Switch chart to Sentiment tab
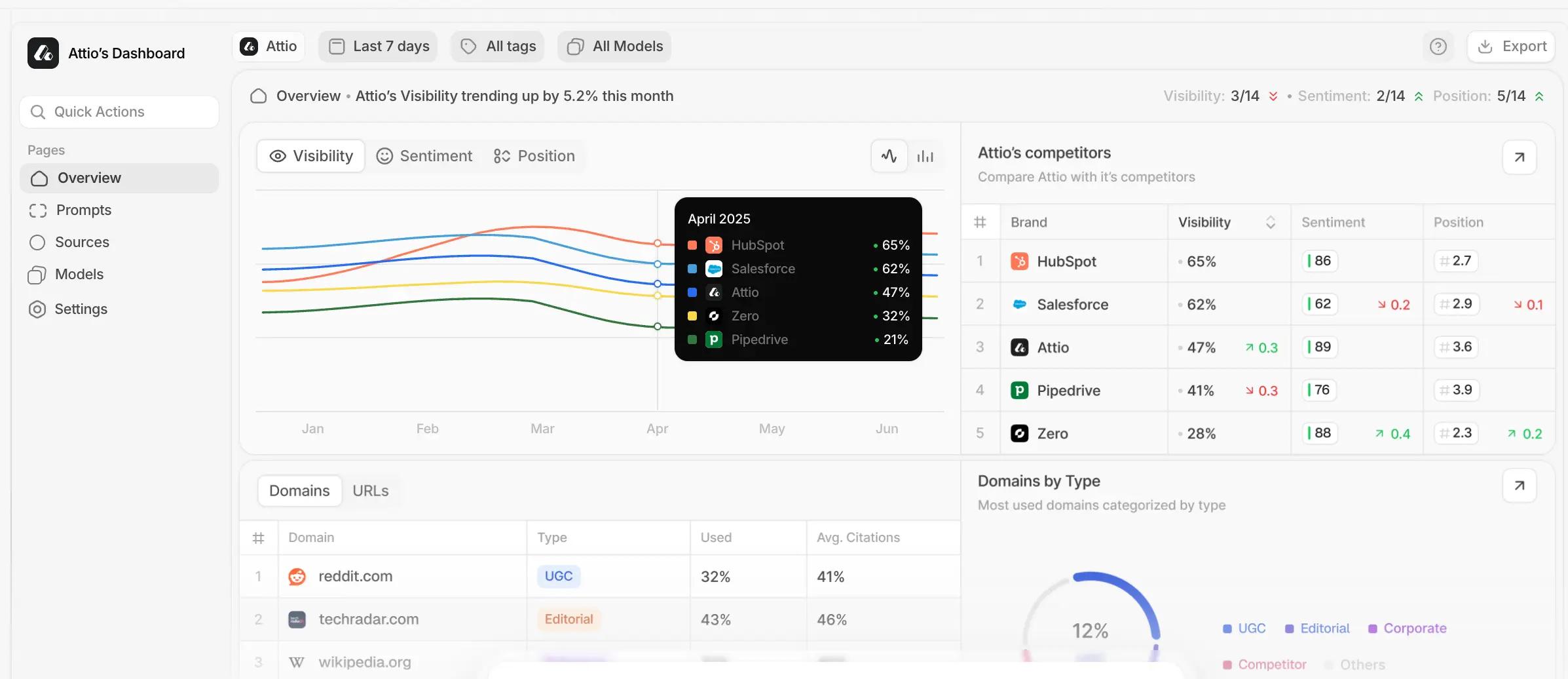 [x=424, y=156]
